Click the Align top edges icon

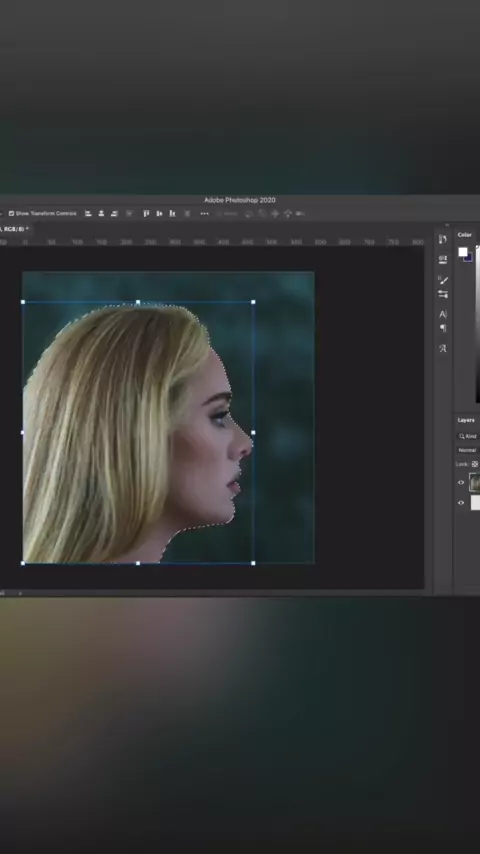(x=146, y=214)
